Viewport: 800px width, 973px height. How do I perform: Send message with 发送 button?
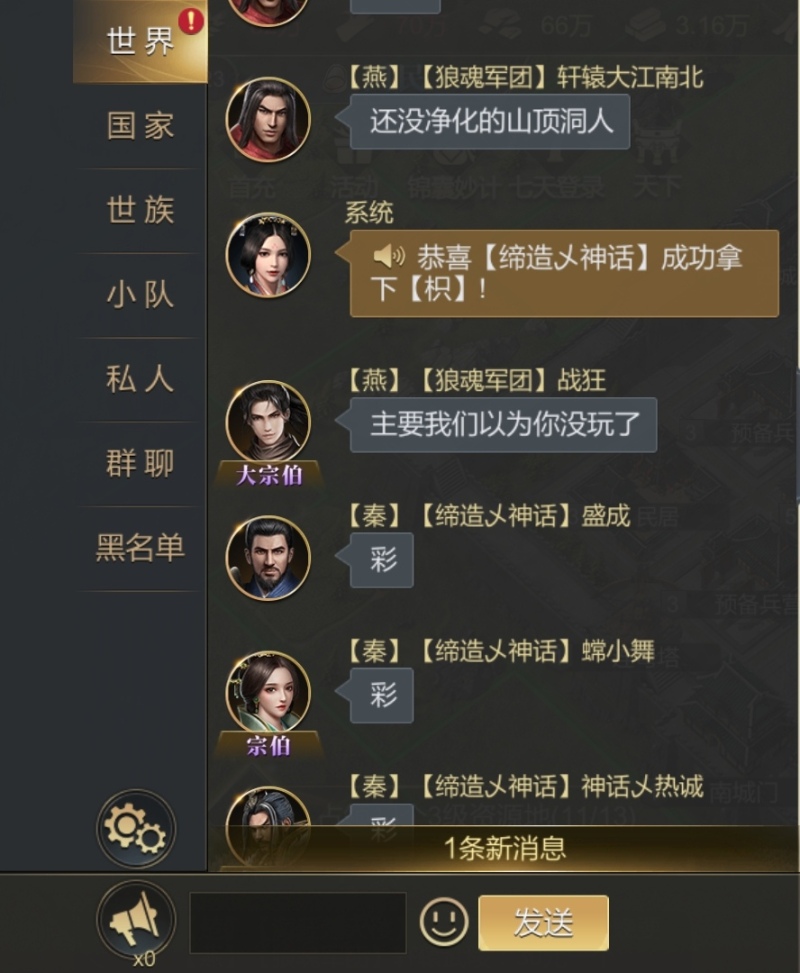point(543,922)
